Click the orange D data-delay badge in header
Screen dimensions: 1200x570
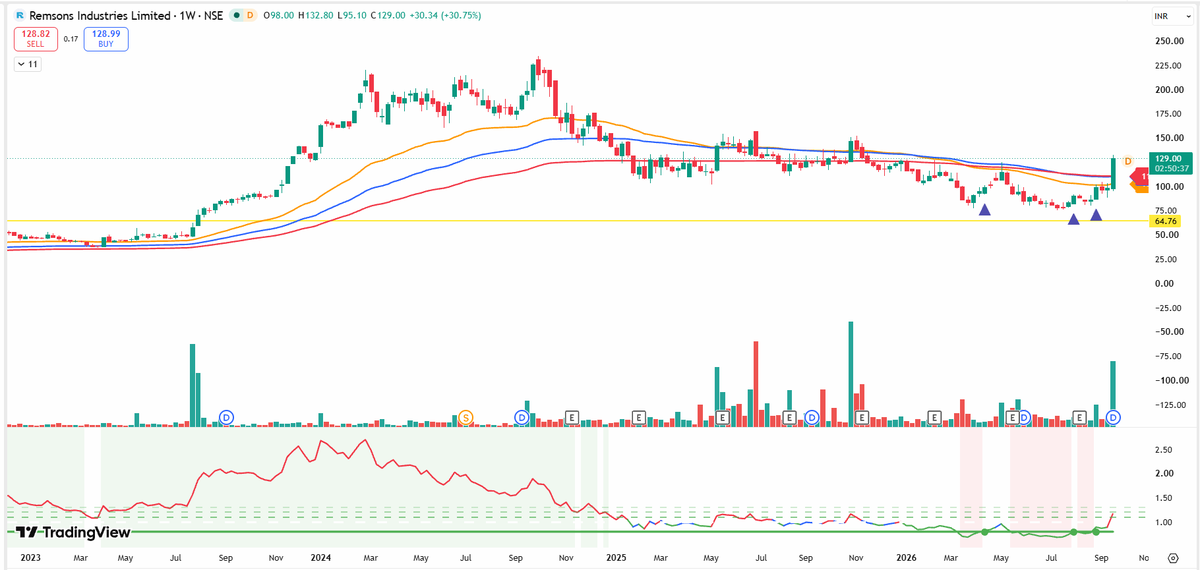pos(249,17)
